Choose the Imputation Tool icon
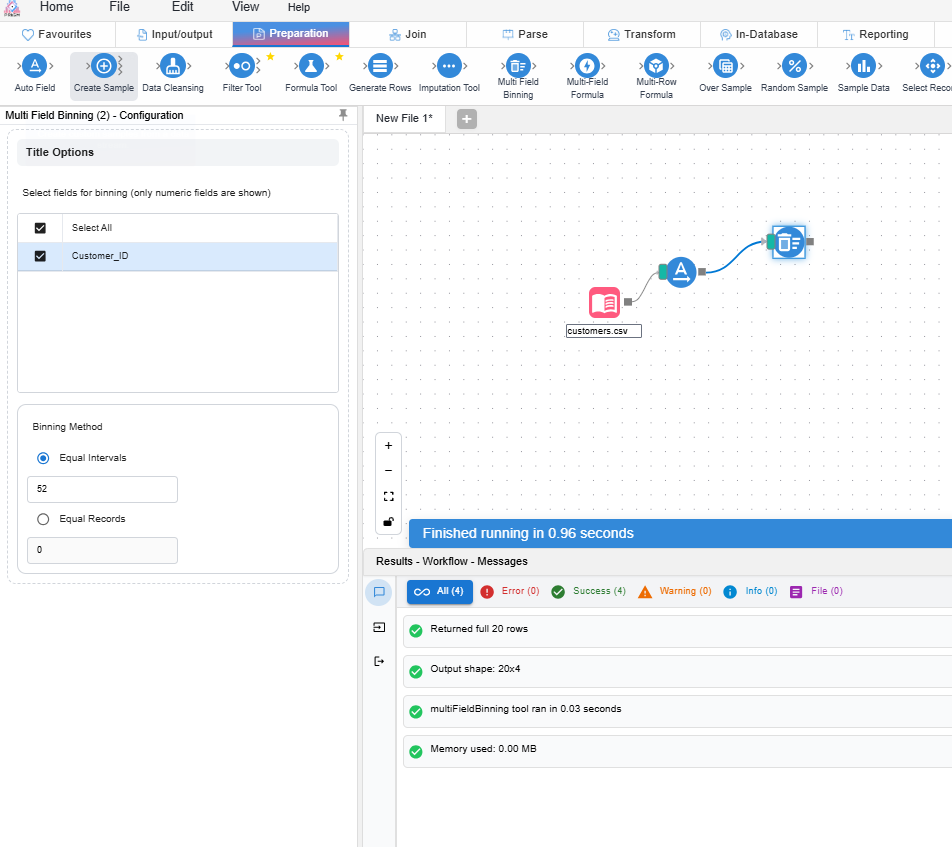The image size is (952, 847). [x=449, y=67]
